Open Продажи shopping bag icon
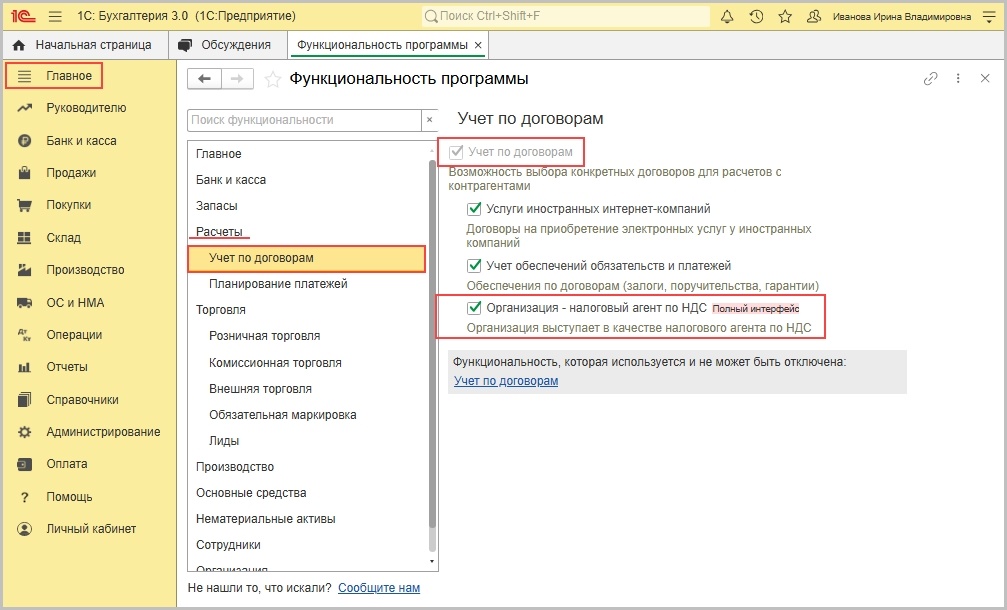Image resolution: width=1007 pixels, height=610 pixels. pos(24,173)
